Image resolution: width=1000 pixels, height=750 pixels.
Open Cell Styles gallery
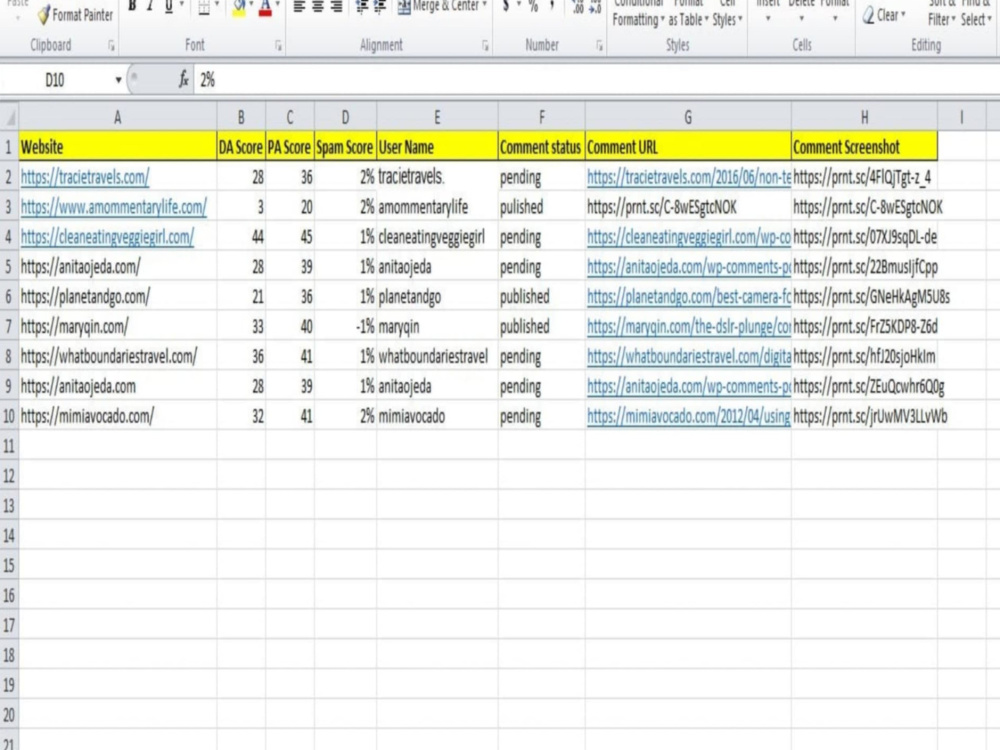tap(728, 13)
